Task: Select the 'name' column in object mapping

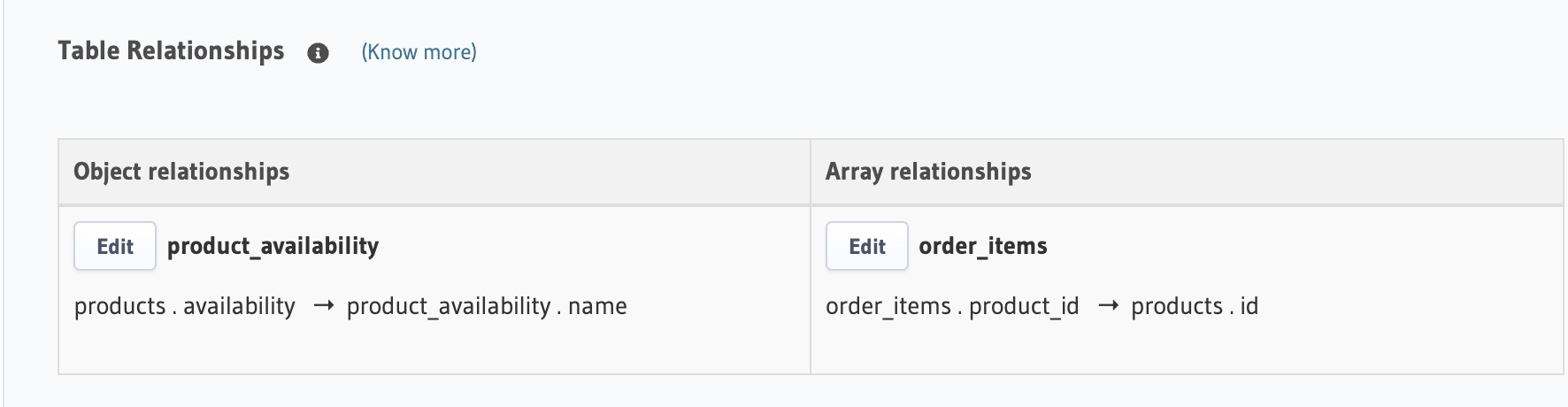Action: click(597, 306)
